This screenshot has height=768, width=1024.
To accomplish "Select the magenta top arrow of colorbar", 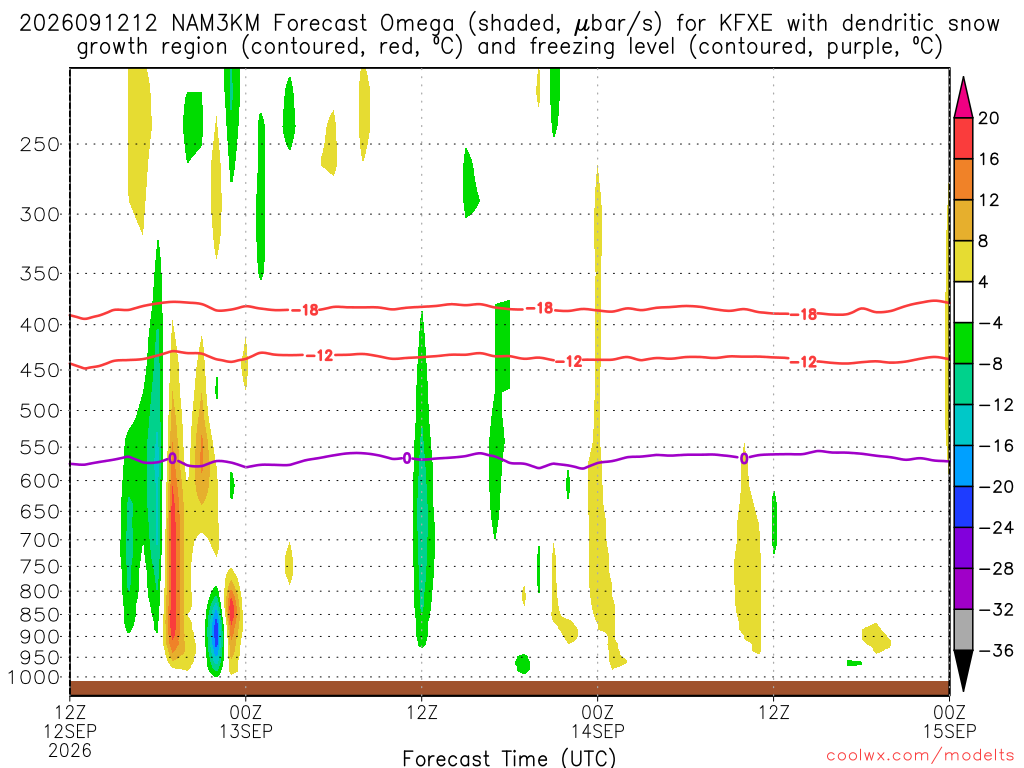I will [963, 97].
